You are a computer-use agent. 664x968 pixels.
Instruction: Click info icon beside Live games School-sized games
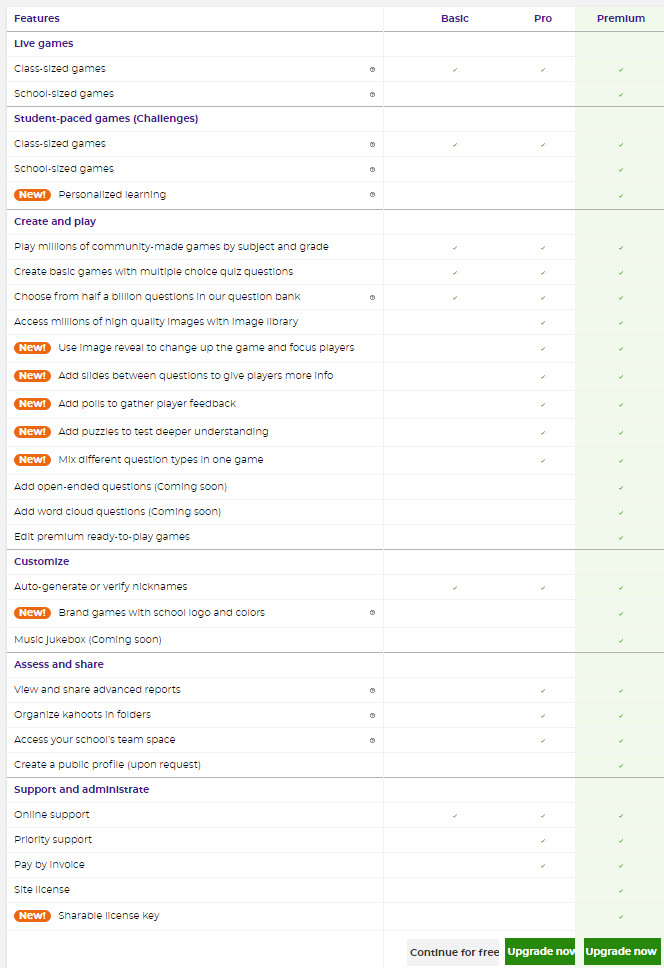(372, 94)
